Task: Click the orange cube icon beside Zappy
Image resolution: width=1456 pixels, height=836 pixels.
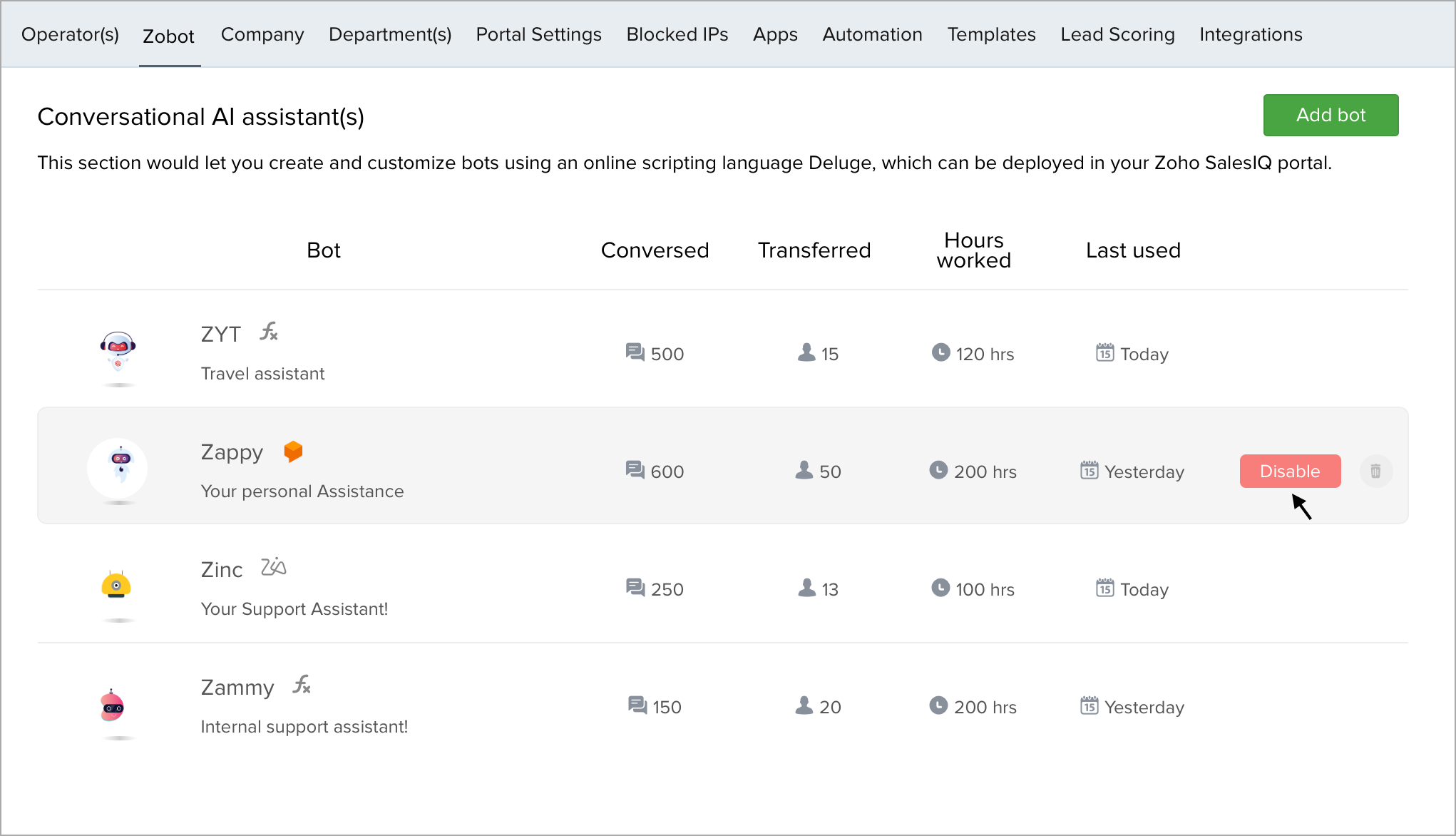Action: coord(293,452)
